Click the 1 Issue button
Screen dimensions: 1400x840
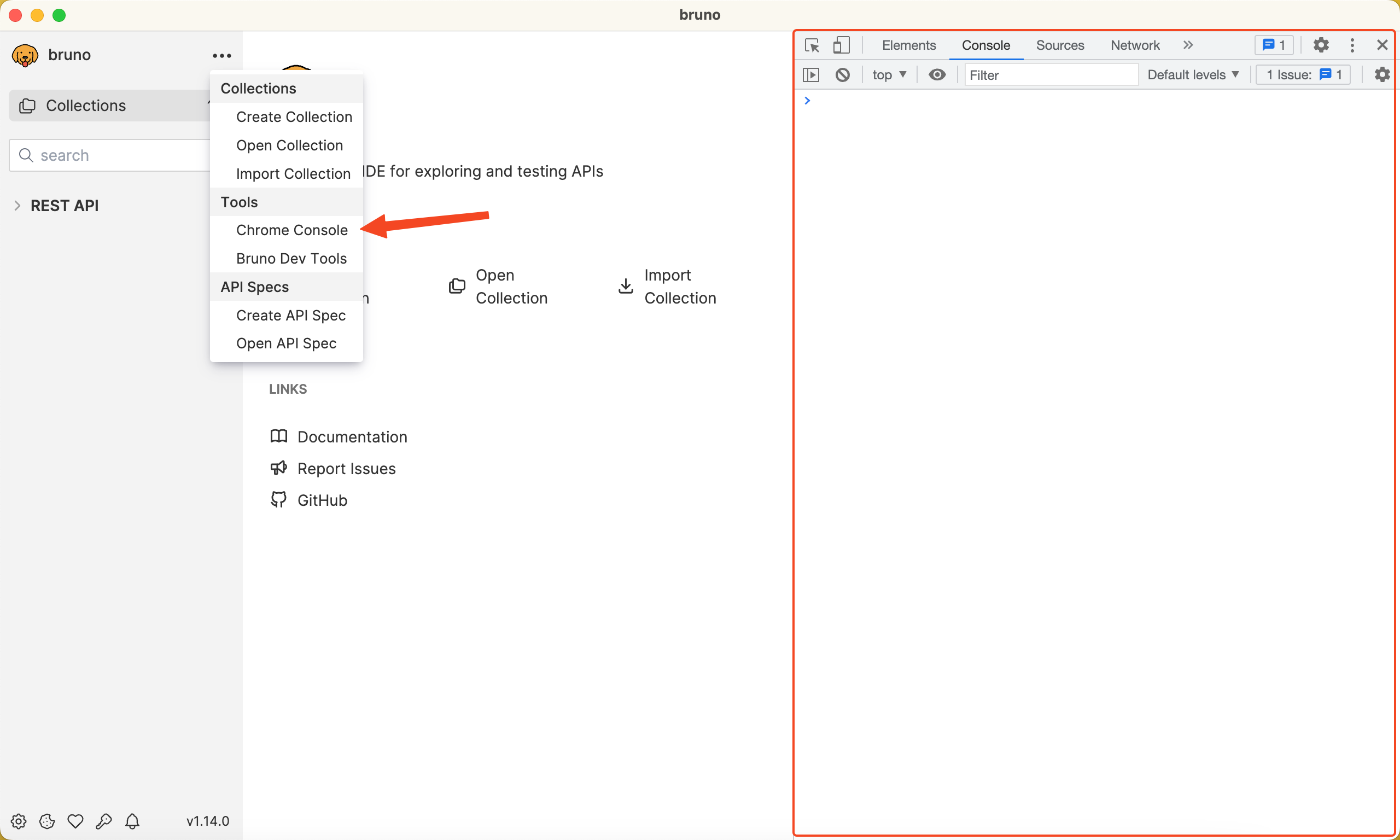[1303, 75]
